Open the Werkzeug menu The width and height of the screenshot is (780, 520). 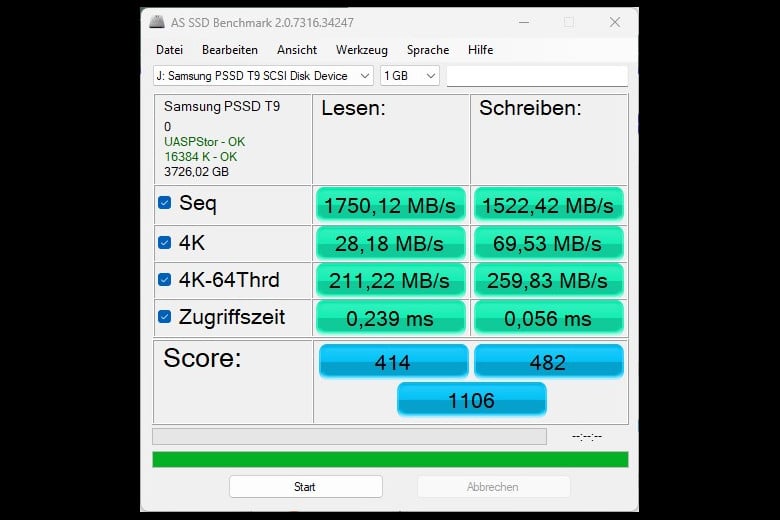(362, 50)
